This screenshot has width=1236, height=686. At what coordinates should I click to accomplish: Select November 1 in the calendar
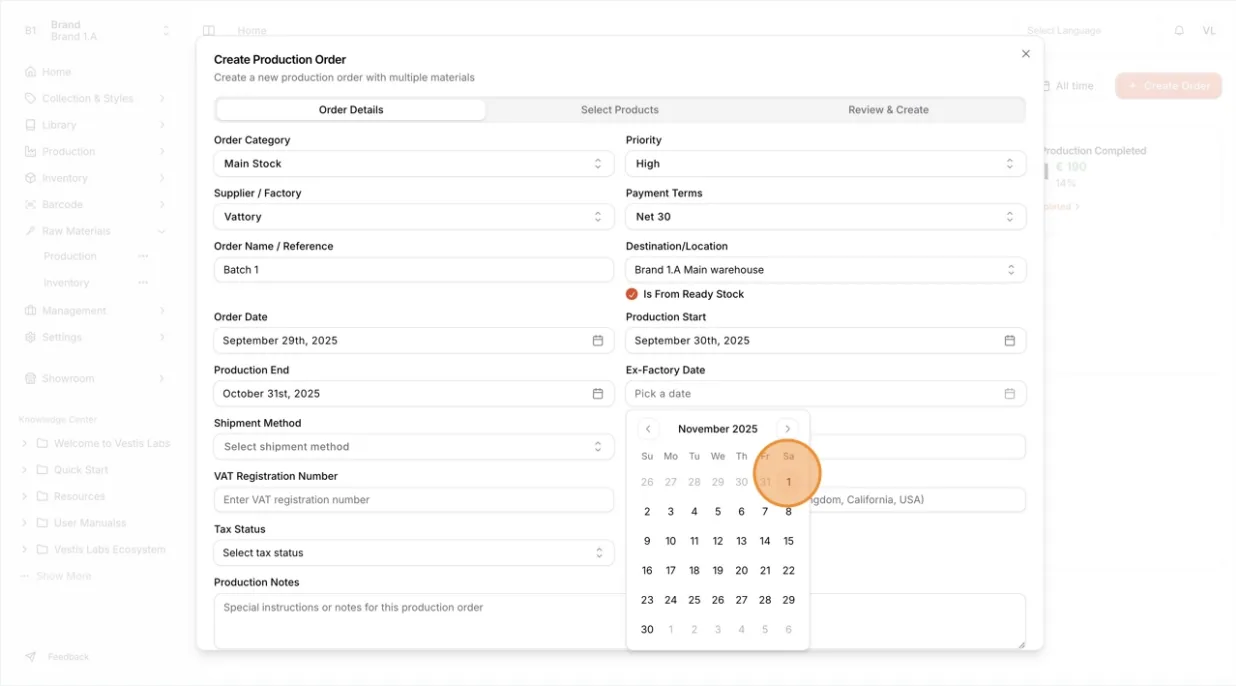[788, 482]
